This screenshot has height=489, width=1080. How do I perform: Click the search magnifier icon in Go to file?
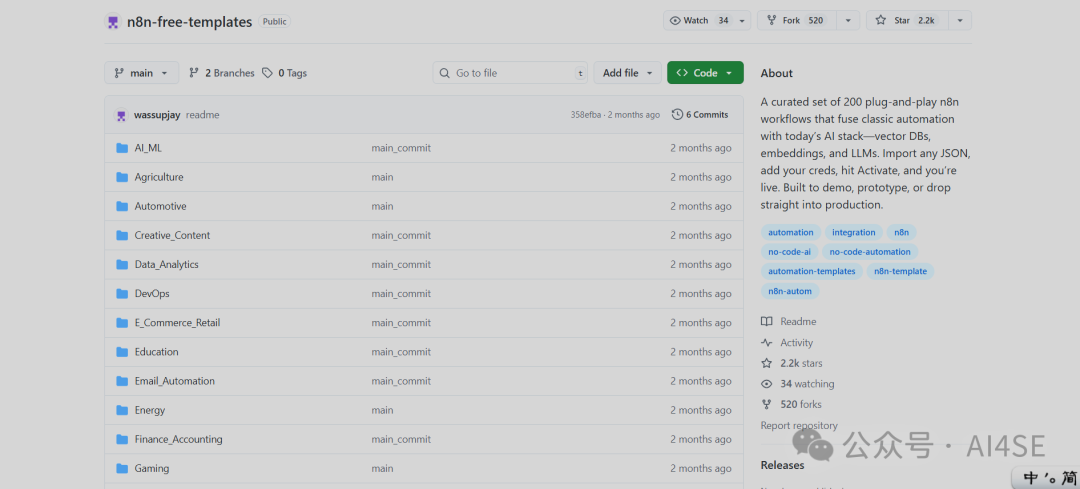(x=445, y=73)
